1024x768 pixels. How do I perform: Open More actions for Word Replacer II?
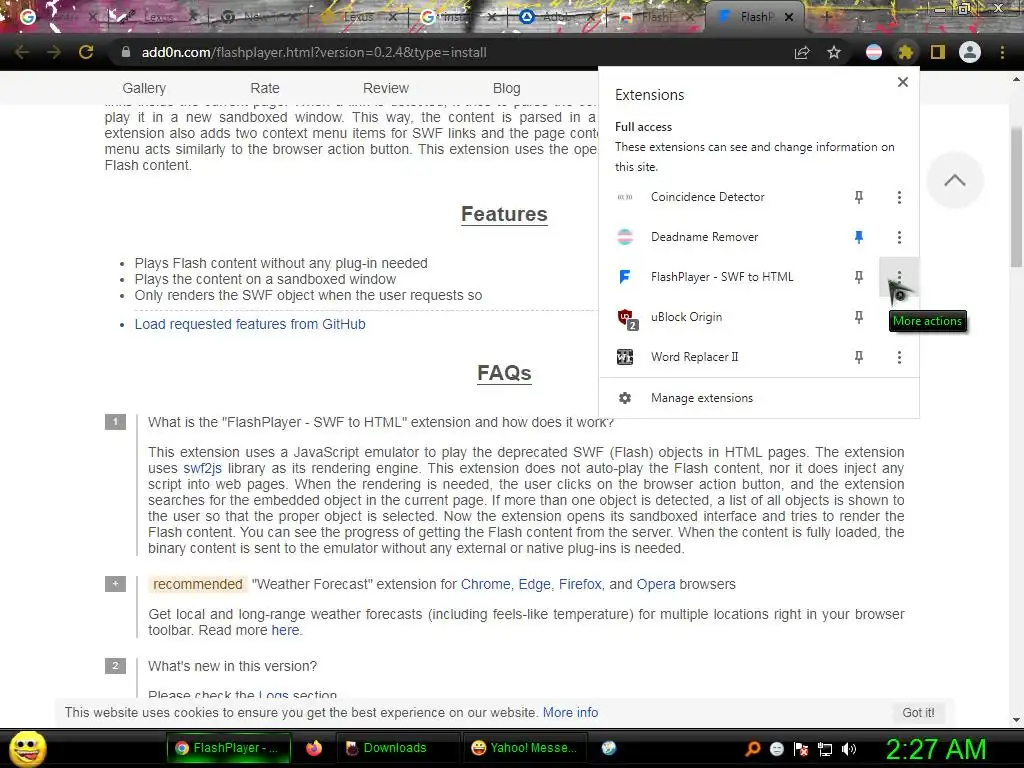(x=899, y=357)
